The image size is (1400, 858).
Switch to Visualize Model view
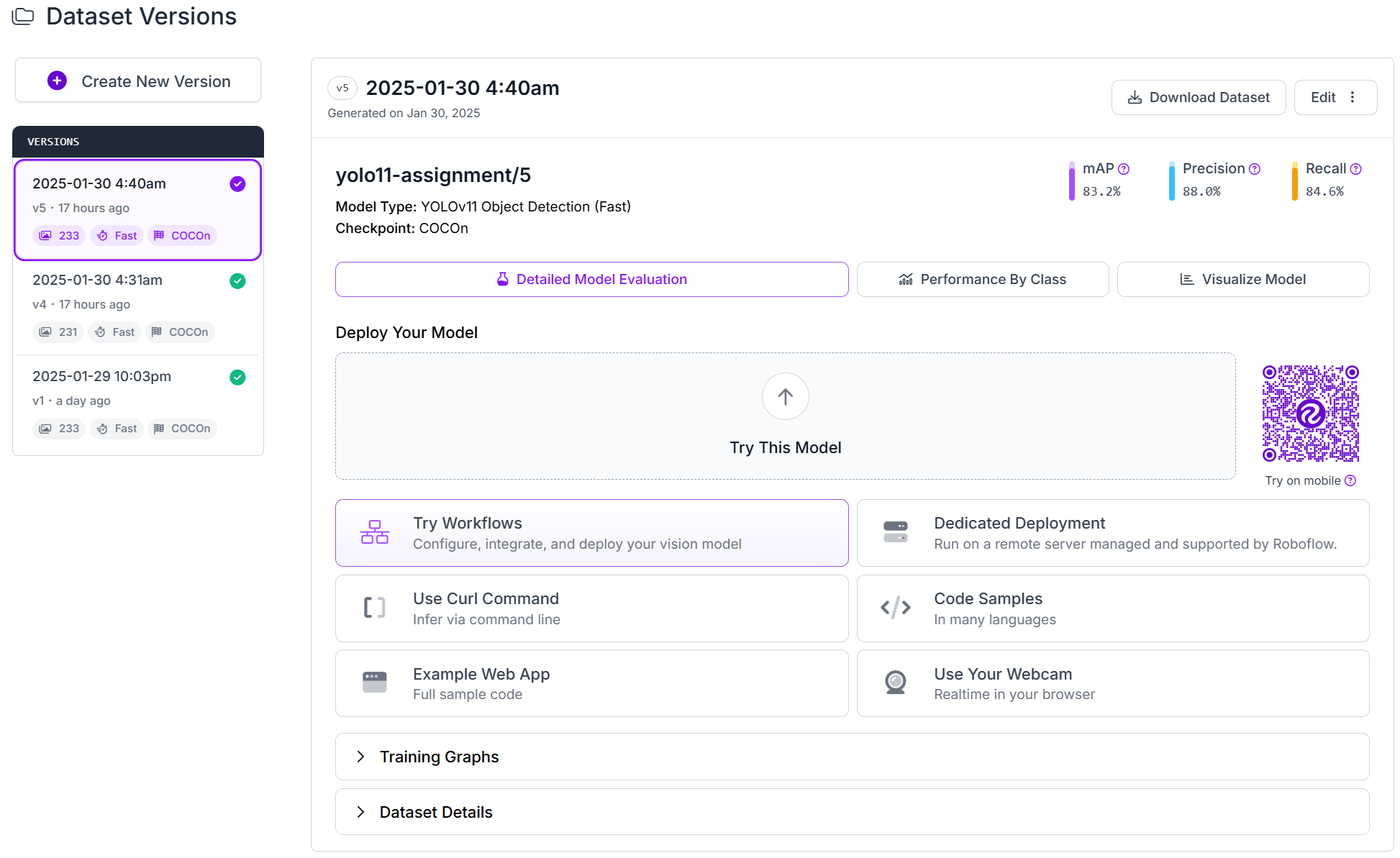(1242, 279)
